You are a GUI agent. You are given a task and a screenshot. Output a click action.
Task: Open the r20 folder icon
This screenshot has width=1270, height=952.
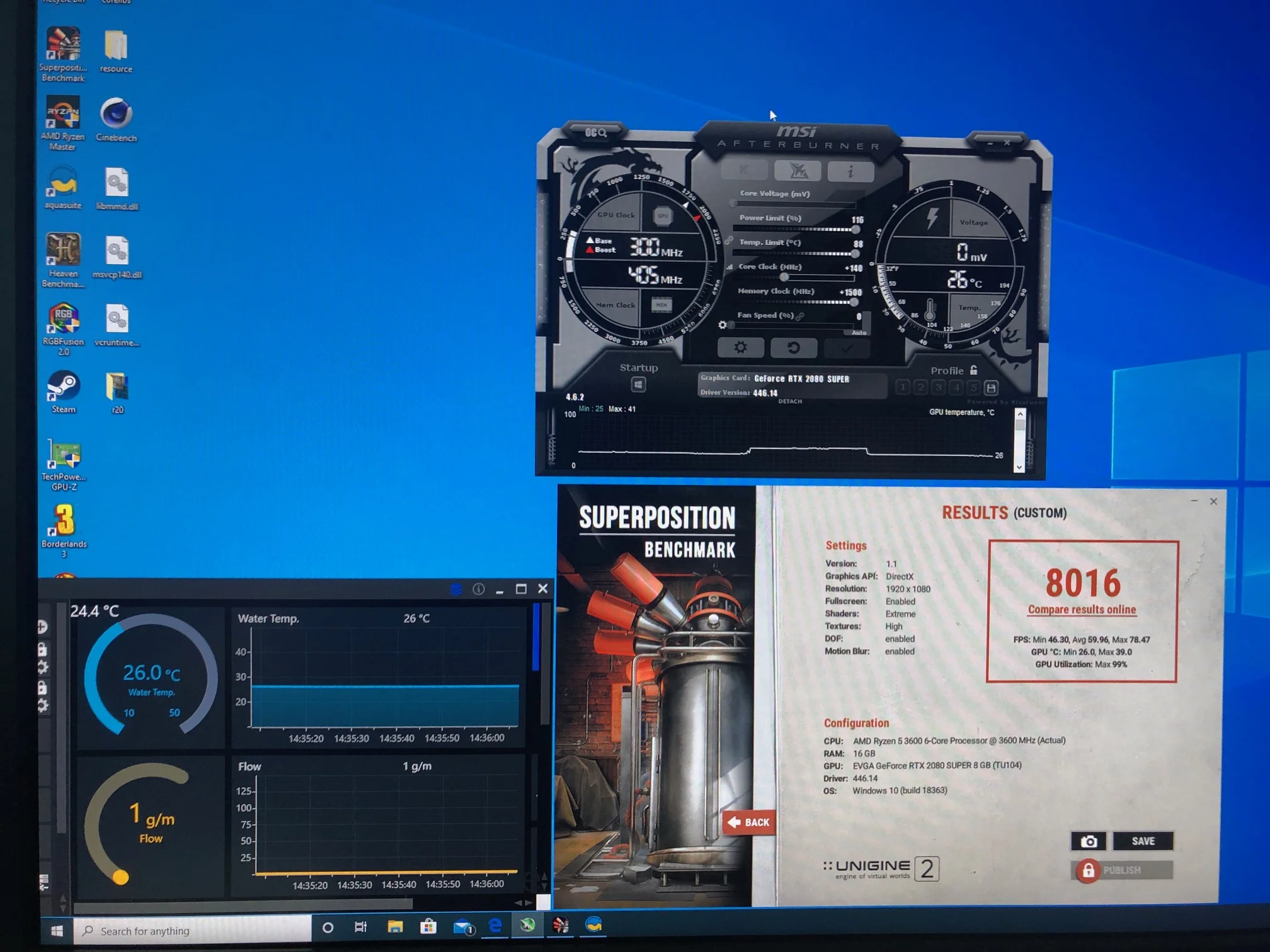pos(117,393)
